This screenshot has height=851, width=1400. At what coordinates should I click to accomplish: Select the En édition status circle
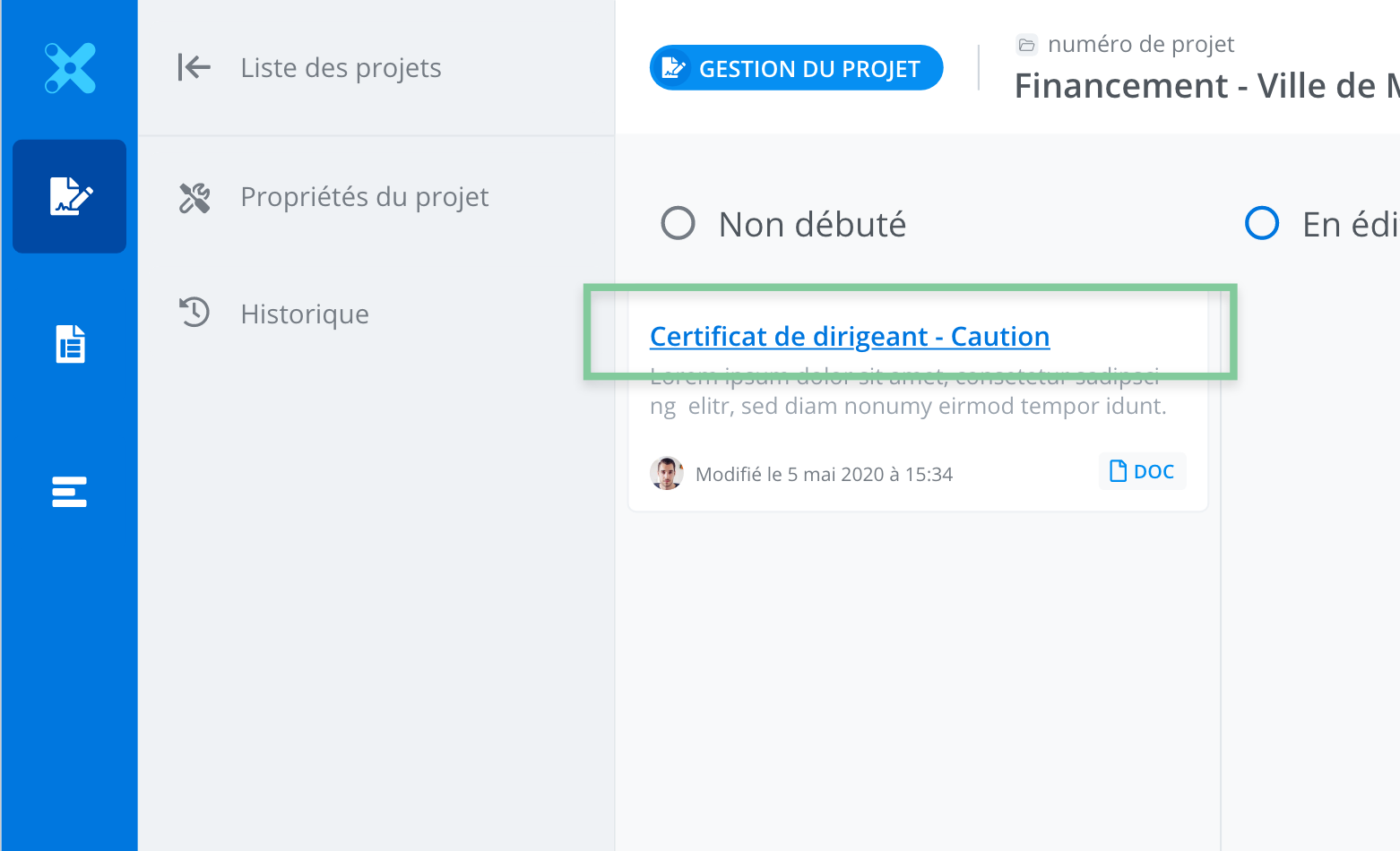[1262, 224]
